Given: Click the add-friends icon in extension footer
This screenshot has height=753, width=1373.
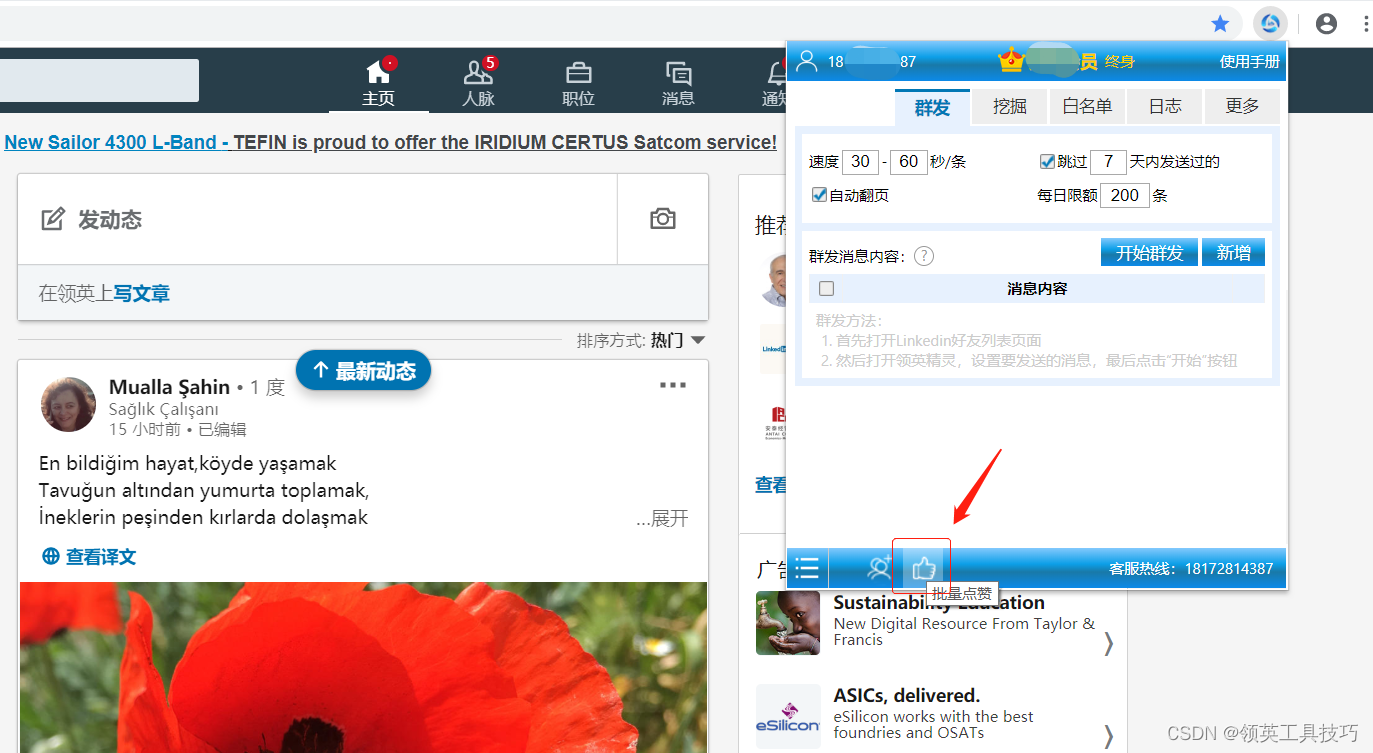Looking at the screenshot, I should (881, 569).
